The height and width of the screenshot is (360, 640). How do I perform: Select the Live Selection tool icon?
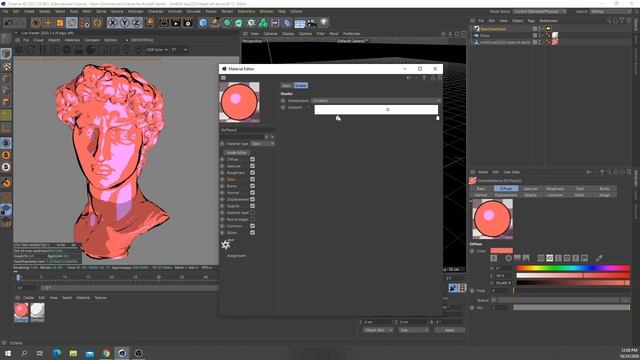[x=36, y=23]
